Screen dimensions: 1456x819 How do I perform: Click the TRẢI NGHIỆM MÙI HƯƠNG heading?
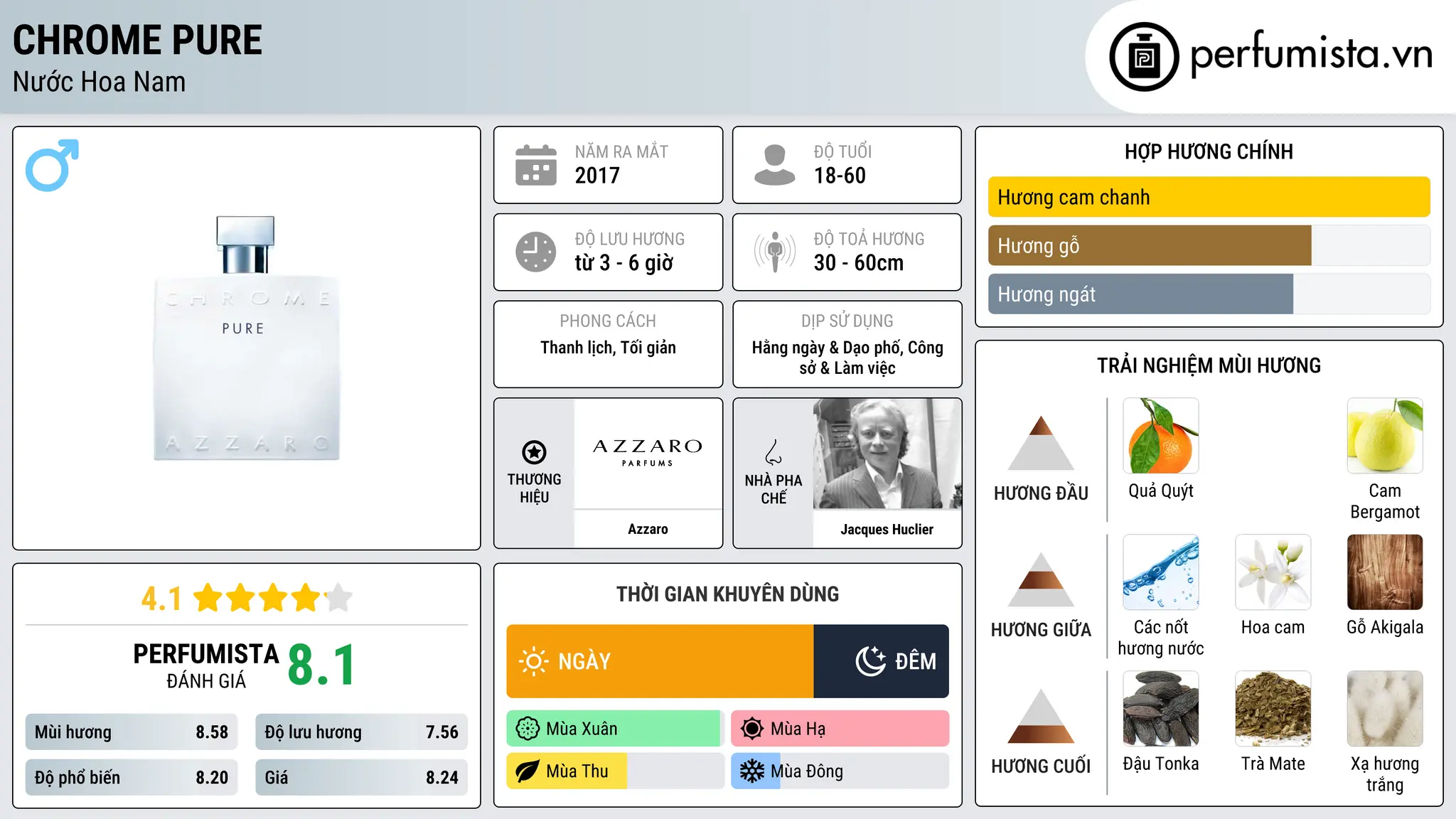point(1209,365)
